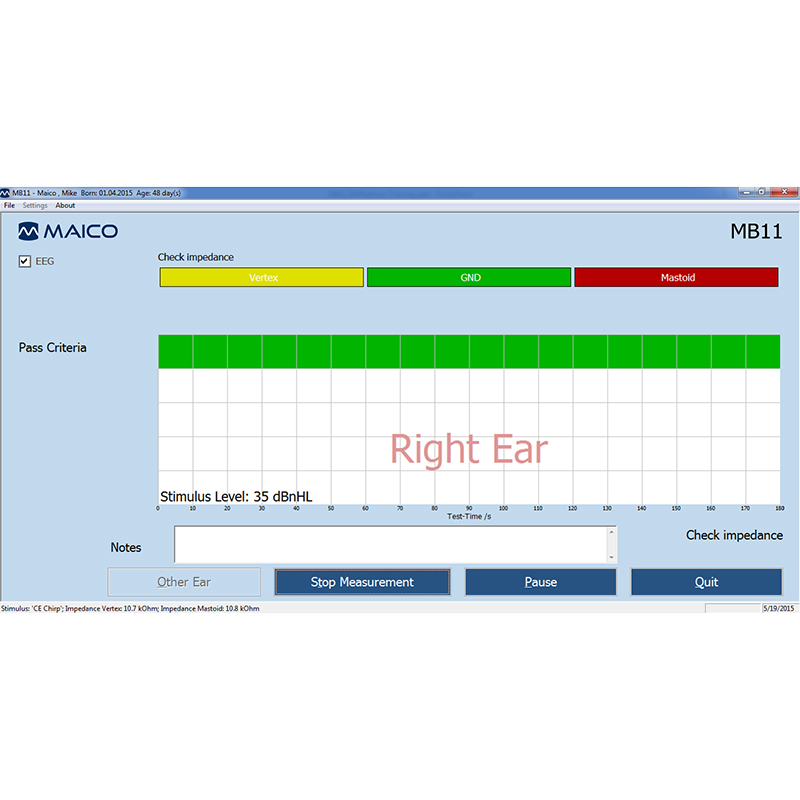Click the green Pass Criteria bar
The height and width of the screenshot is (800, 800).
click(469, 351)
